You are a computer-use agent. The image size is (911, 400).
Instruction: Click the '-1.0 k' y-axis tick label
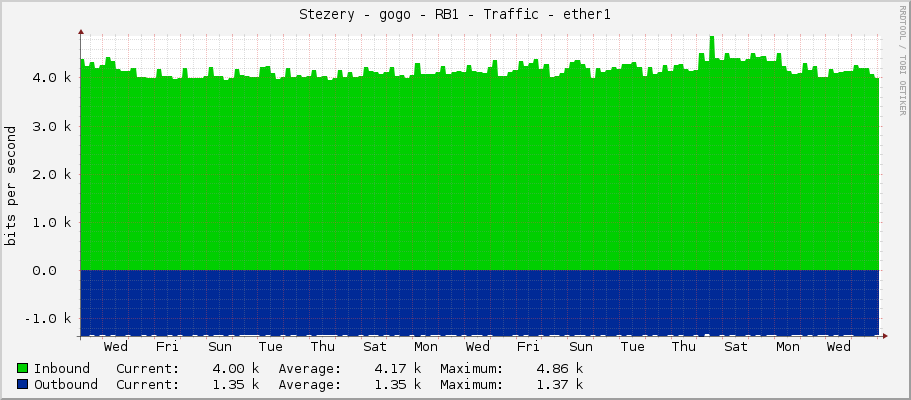click(x=46, y=319)
